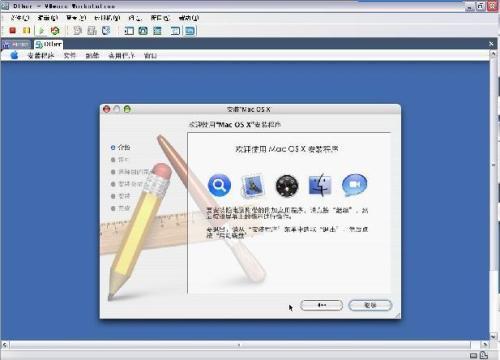Open the VMware 帮助 (Help) menu
The image size is (500, 360).
click(x=189, y=18)
